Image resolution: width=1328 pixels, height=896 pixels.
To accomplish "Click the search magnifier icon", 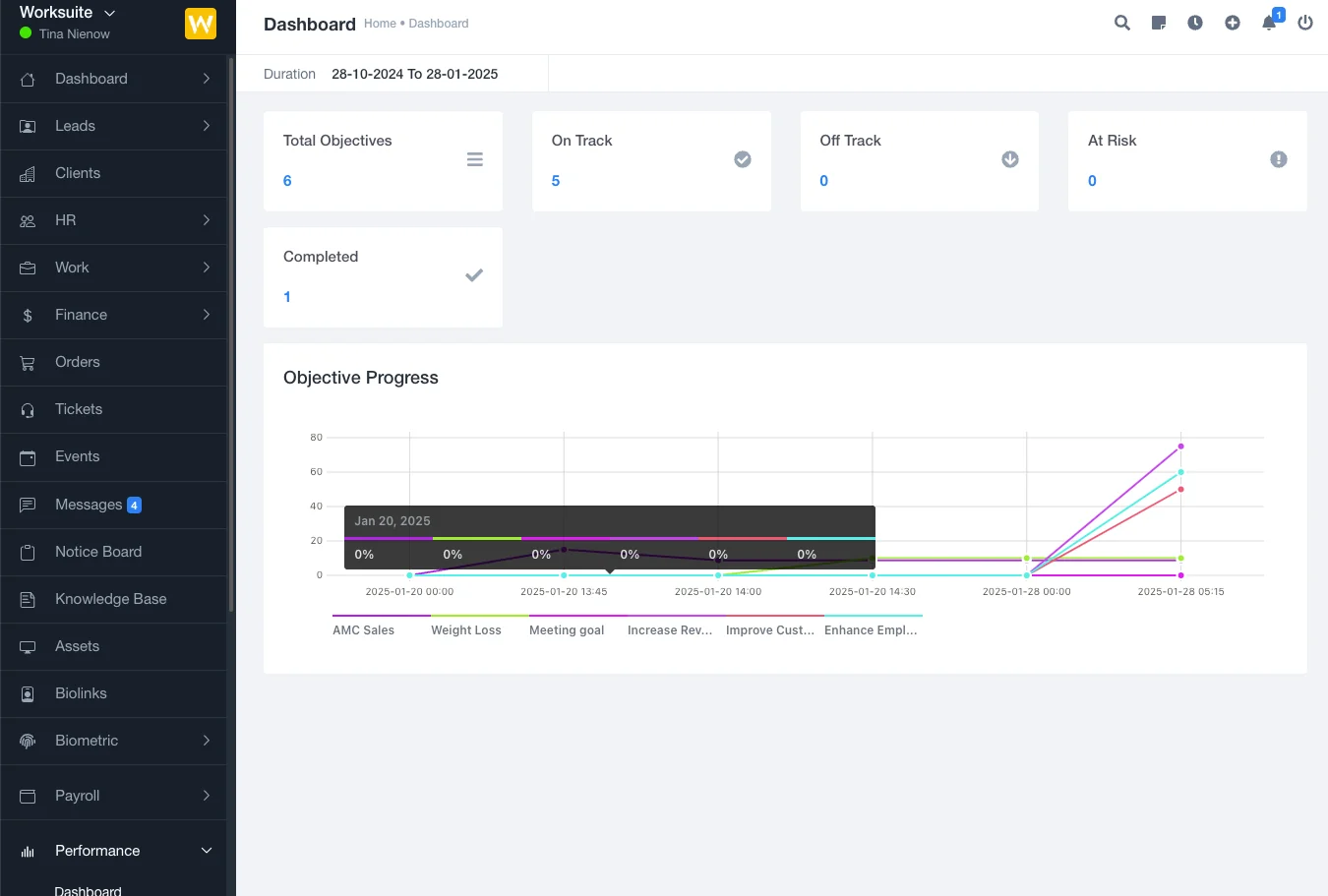I will 1121,23.
